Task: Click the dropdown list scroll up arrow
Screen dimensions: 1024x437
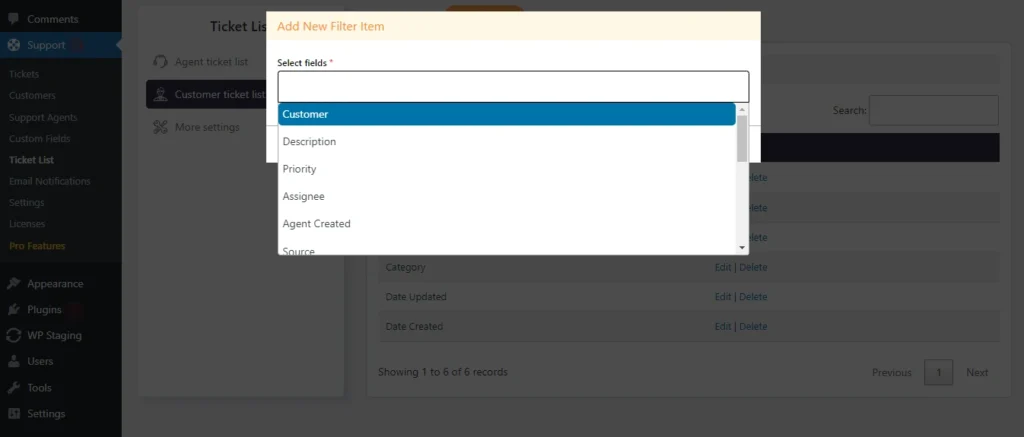Action: (742, 109)
